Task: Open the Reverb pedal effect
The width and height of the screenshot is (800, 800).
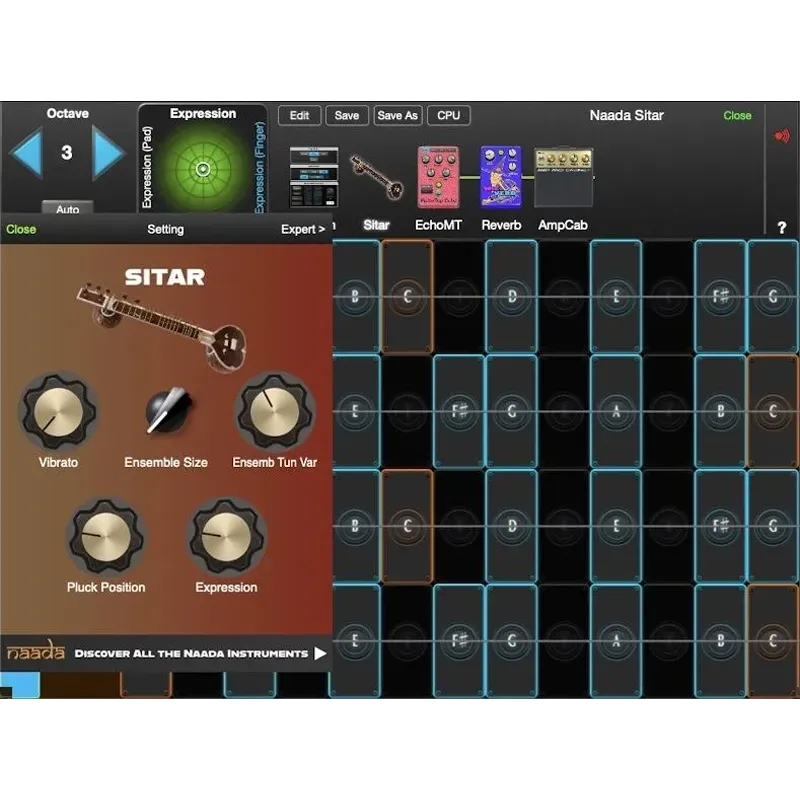Action: 501,177
